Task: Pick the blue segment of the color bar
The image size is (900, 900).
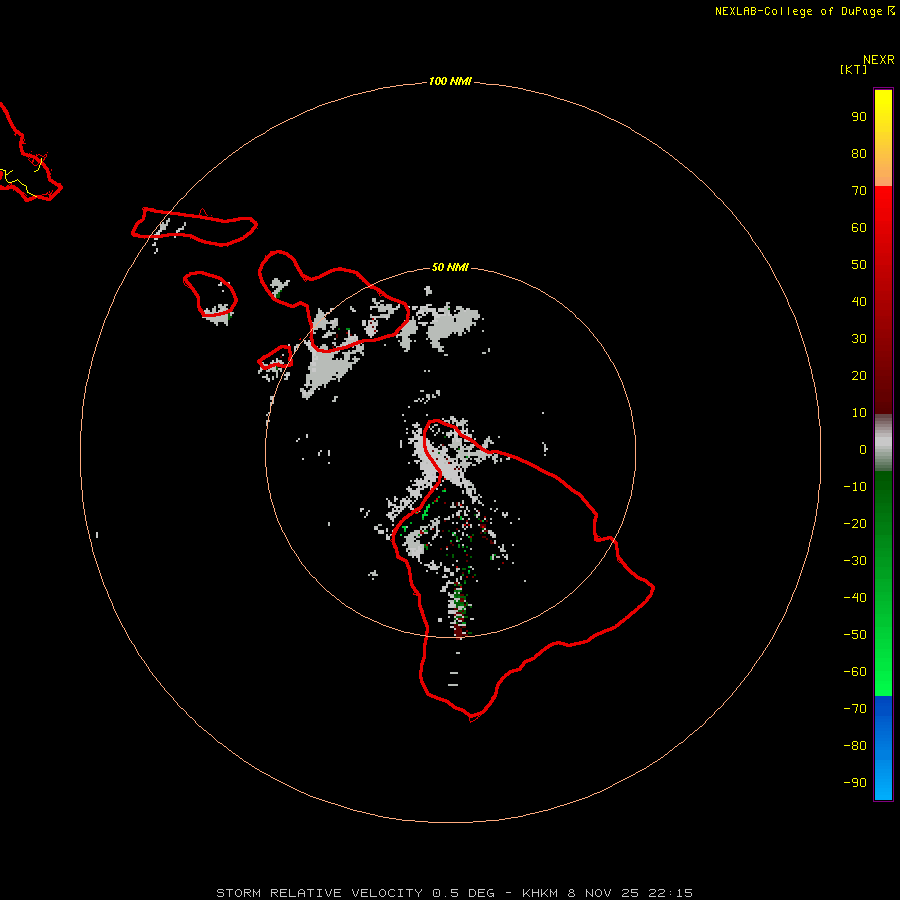Action: (883, 748)
